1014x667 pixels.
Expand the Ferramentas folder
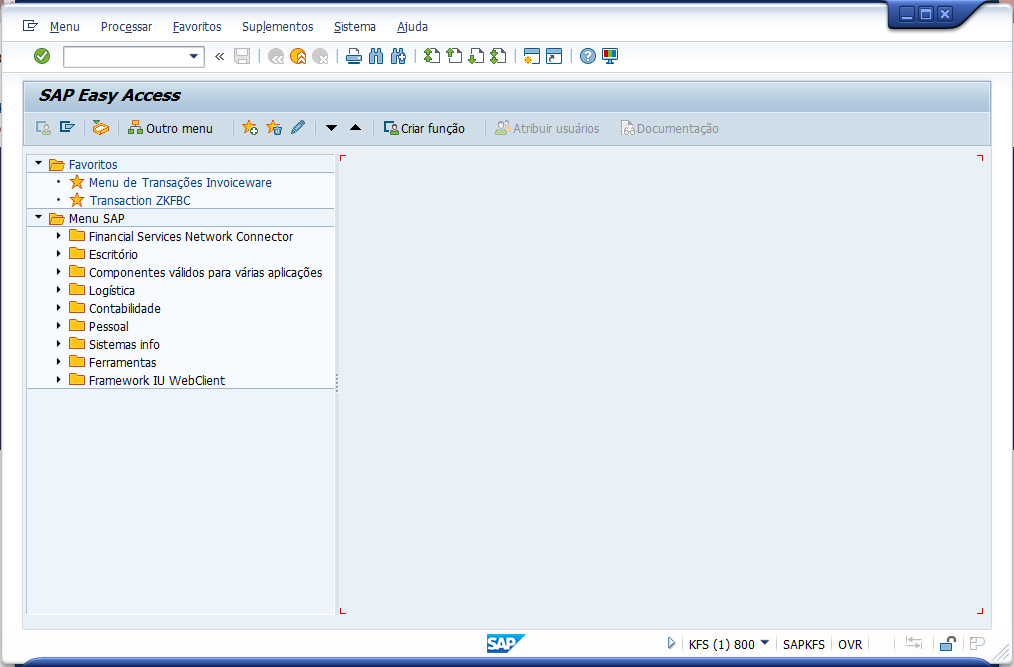(58, 362)
